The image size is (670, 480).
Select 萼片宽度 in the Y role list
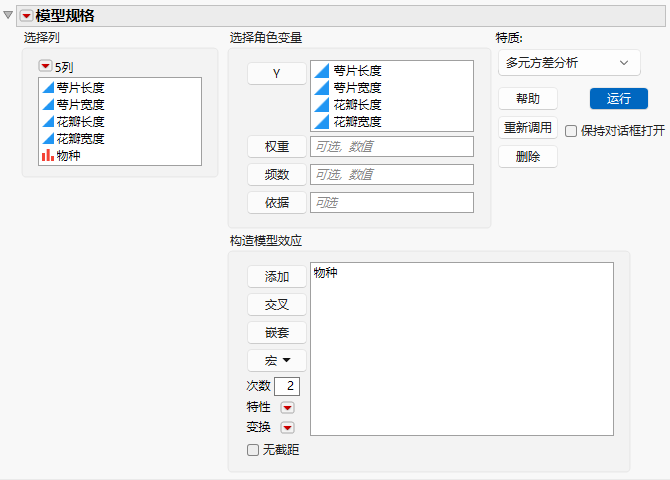click(348, 88)
